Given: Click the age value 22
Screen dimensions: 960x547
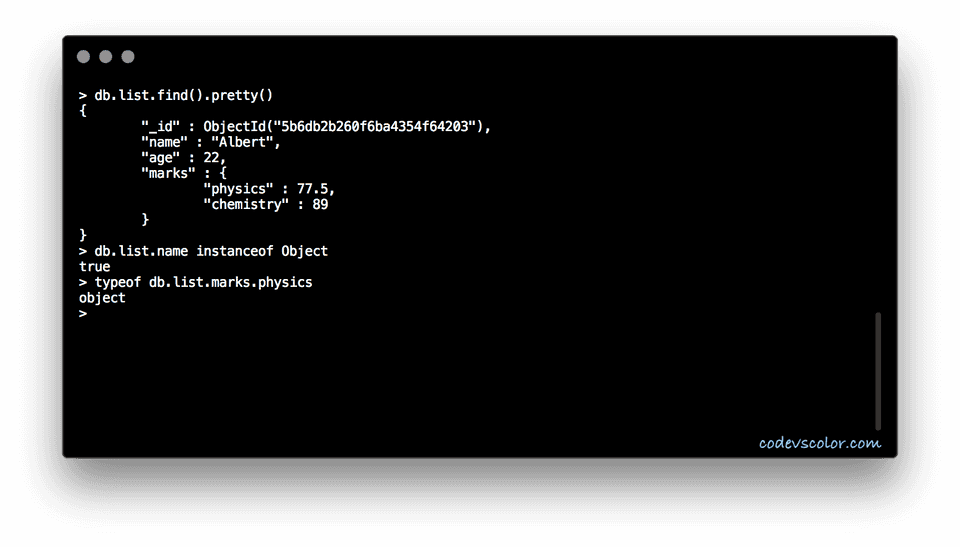Looking at the screenshot, I should 215,158.
